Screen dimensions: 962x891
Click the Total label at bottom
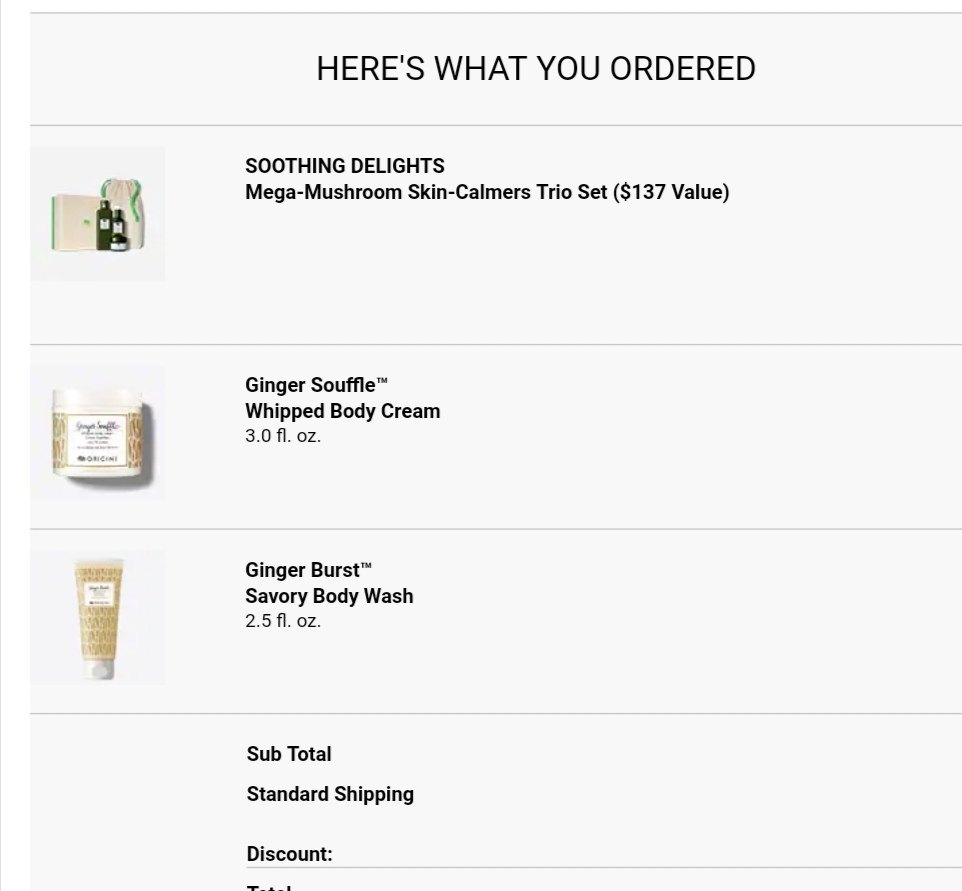(269, 887)
